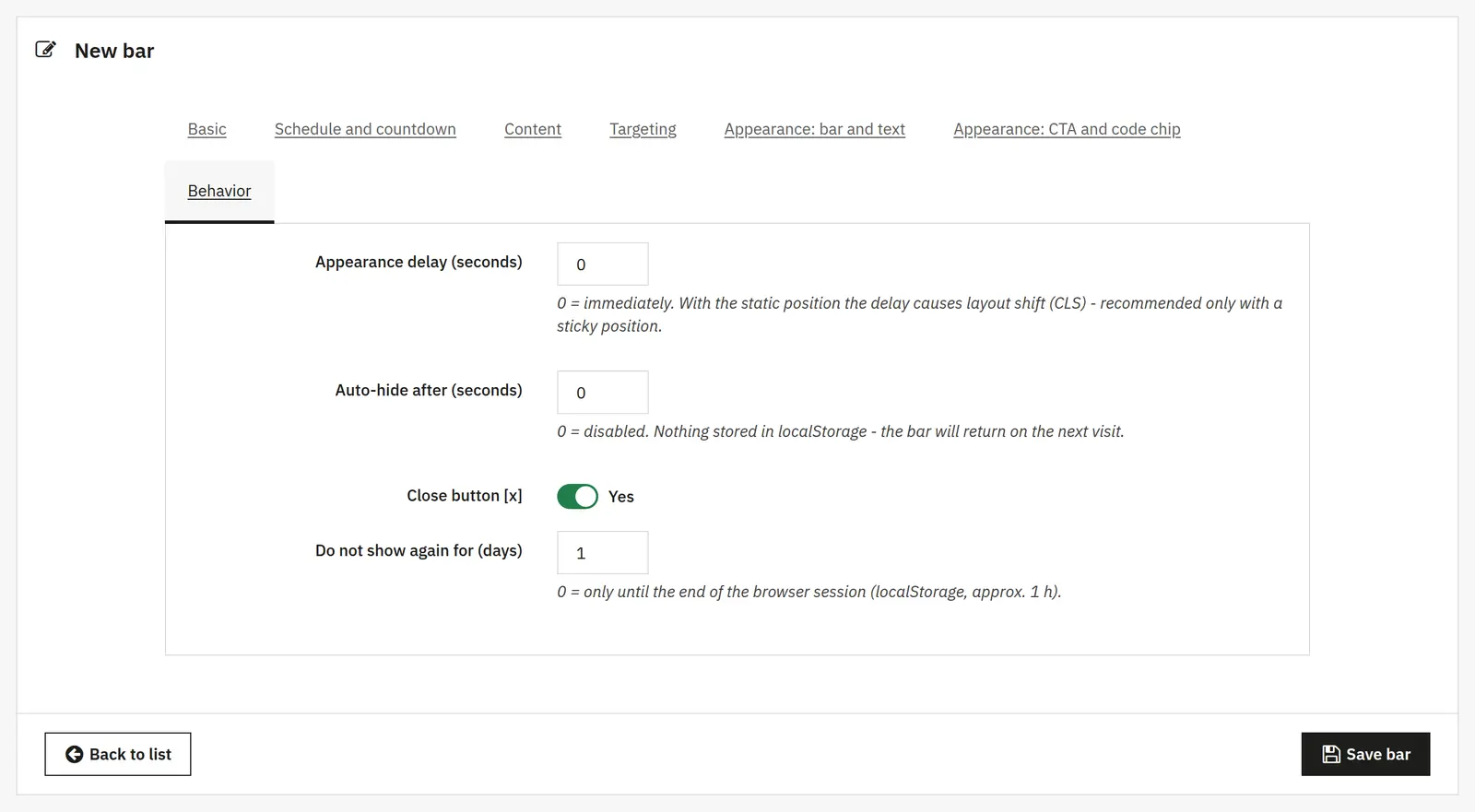Screen dimensions: 1475x812
Task: Click the Appearance delay (seconds) label
Action: pos(419,262)
